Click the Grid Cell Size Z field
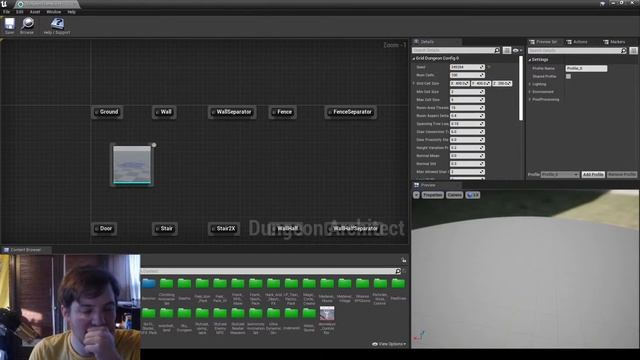Image resolution: width=640 pixels, height=360 pixels. pyautogui.click(x=502, y=83)
